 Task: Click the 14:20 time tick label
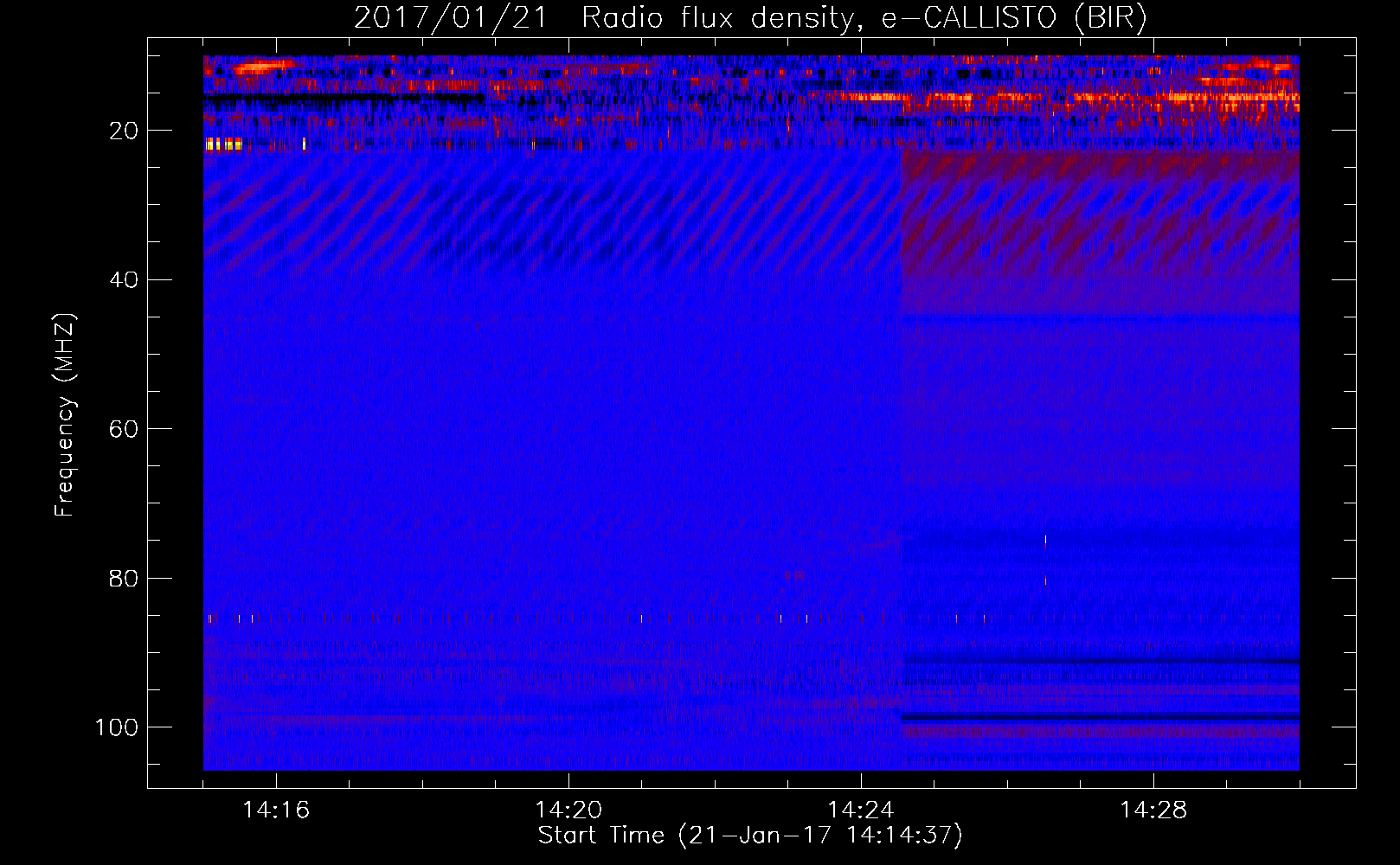(568, 811)
